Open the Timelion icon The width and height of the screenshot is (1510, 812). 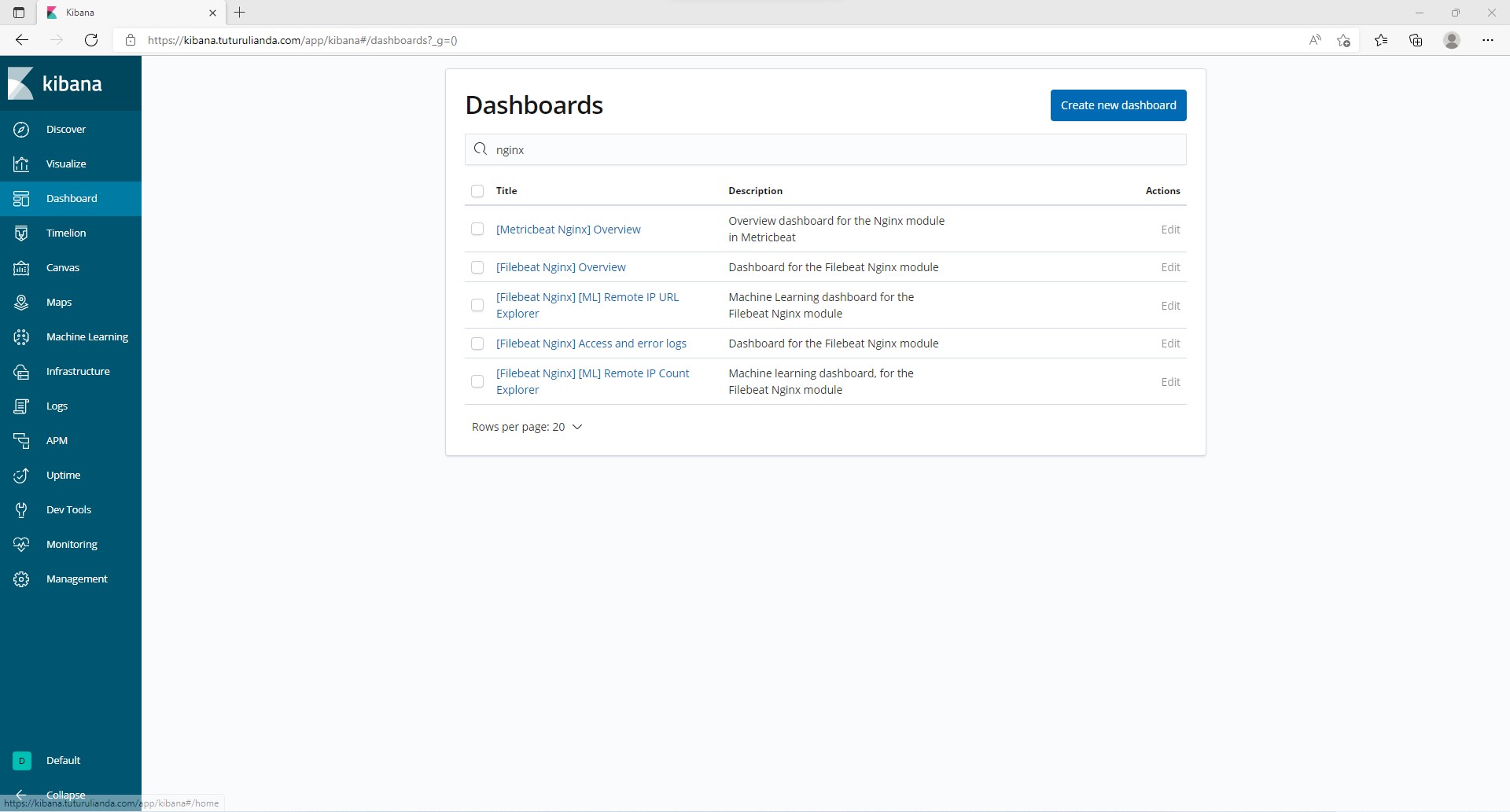click(x=21, y=233)
